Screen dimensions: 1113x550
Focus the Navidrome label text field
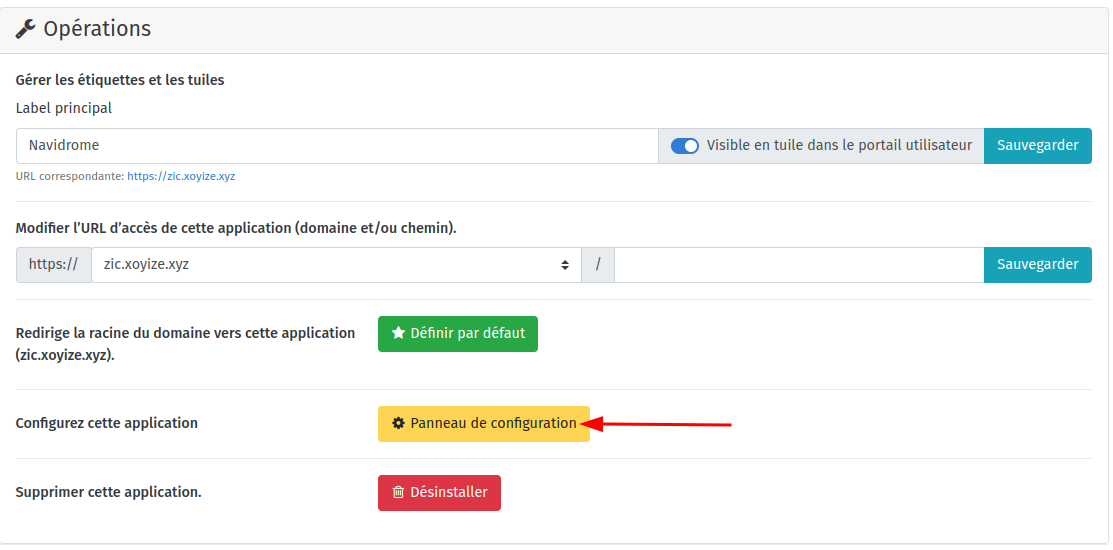coord(337,146)
